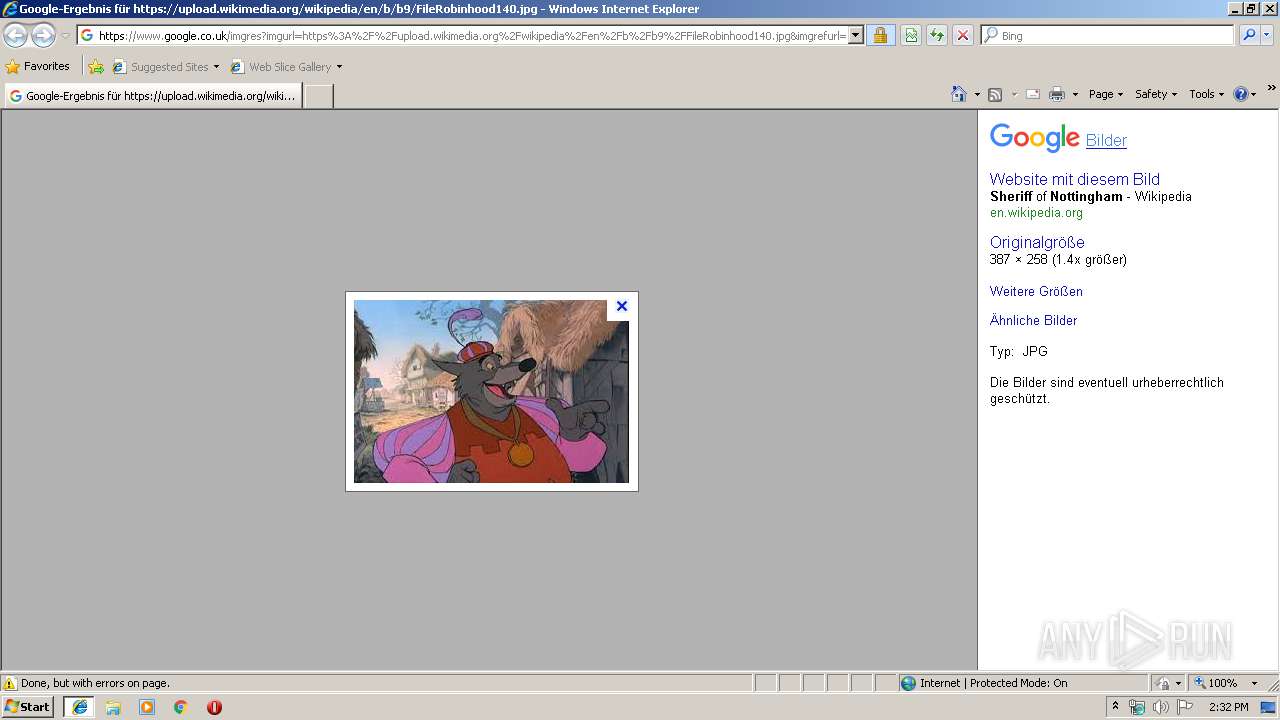1280x720 pixels.
Task: Click the Show Desktop button
Action: (x=1269, y=707)
